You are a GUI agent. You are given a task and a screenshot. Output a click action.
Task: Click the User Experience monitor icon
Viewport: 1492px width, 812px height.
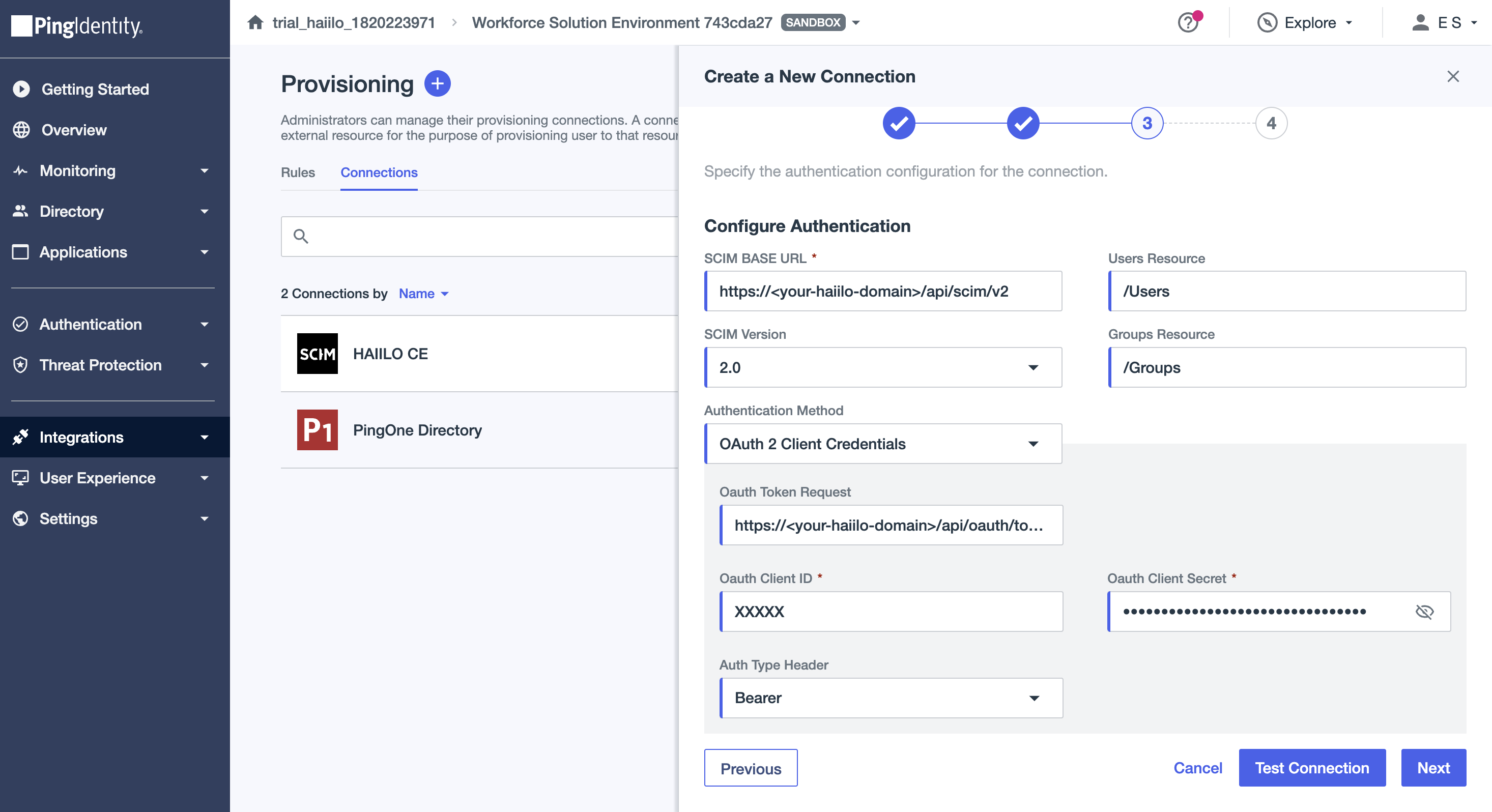coord(20,478)
